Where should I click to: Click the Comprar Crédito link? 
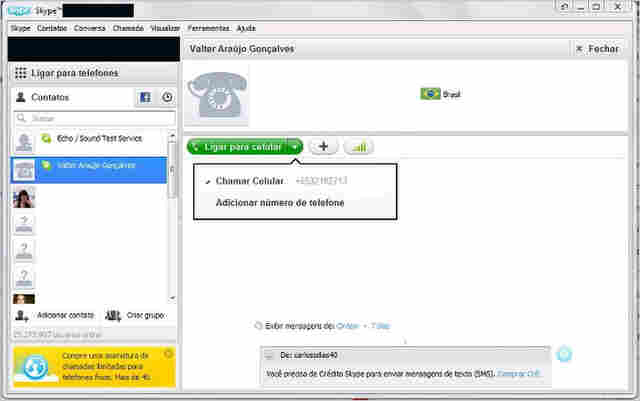pyautogui.click(x=518, y=374)
